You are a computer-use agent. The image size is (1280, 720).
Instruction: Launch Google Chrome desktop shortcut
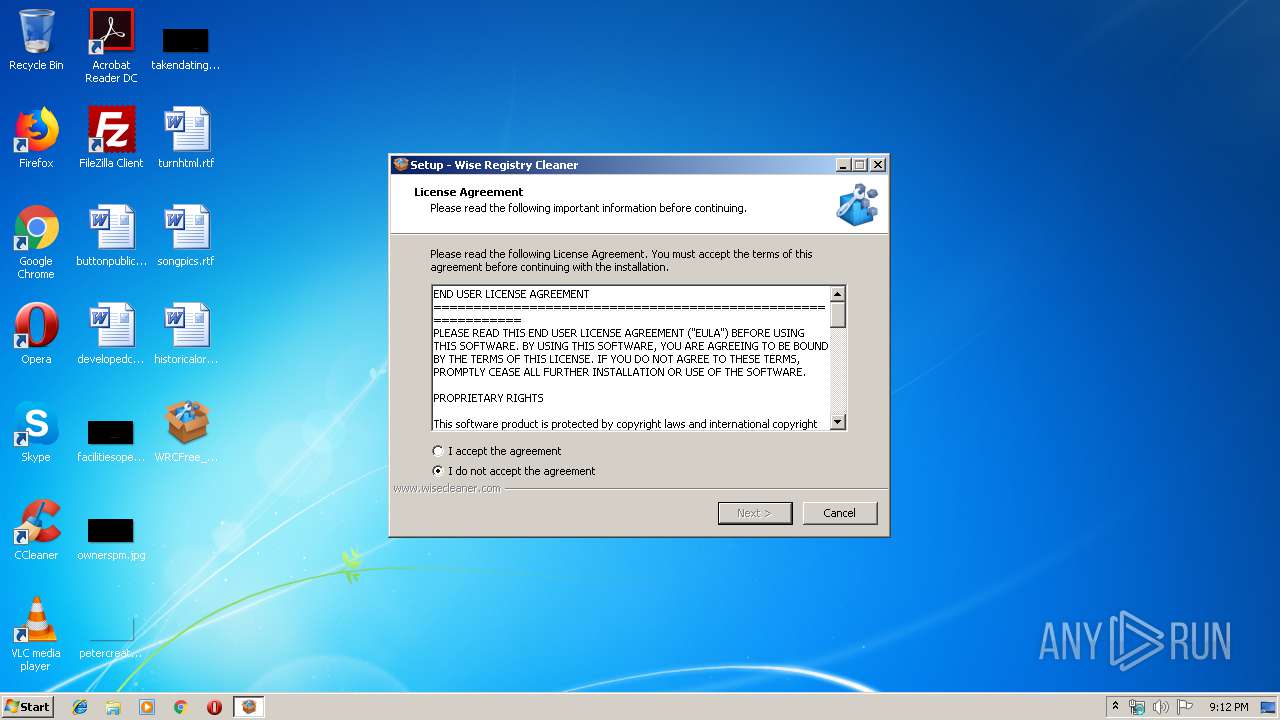[x=36, y=242]
